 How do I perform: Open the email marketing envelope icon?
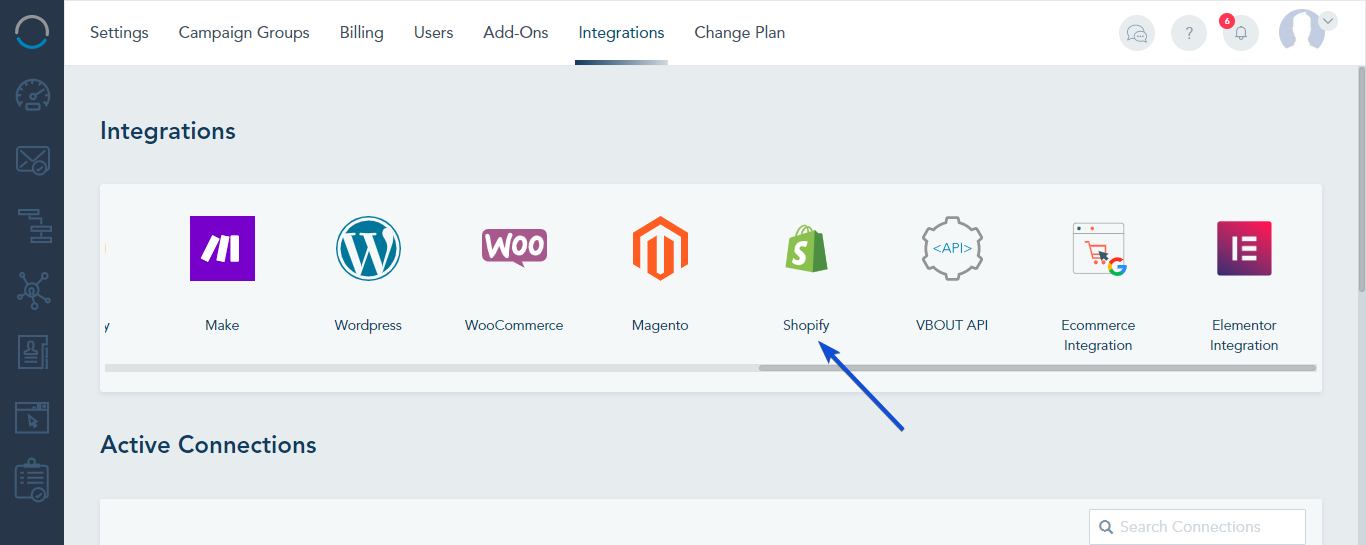coord(32,160)
